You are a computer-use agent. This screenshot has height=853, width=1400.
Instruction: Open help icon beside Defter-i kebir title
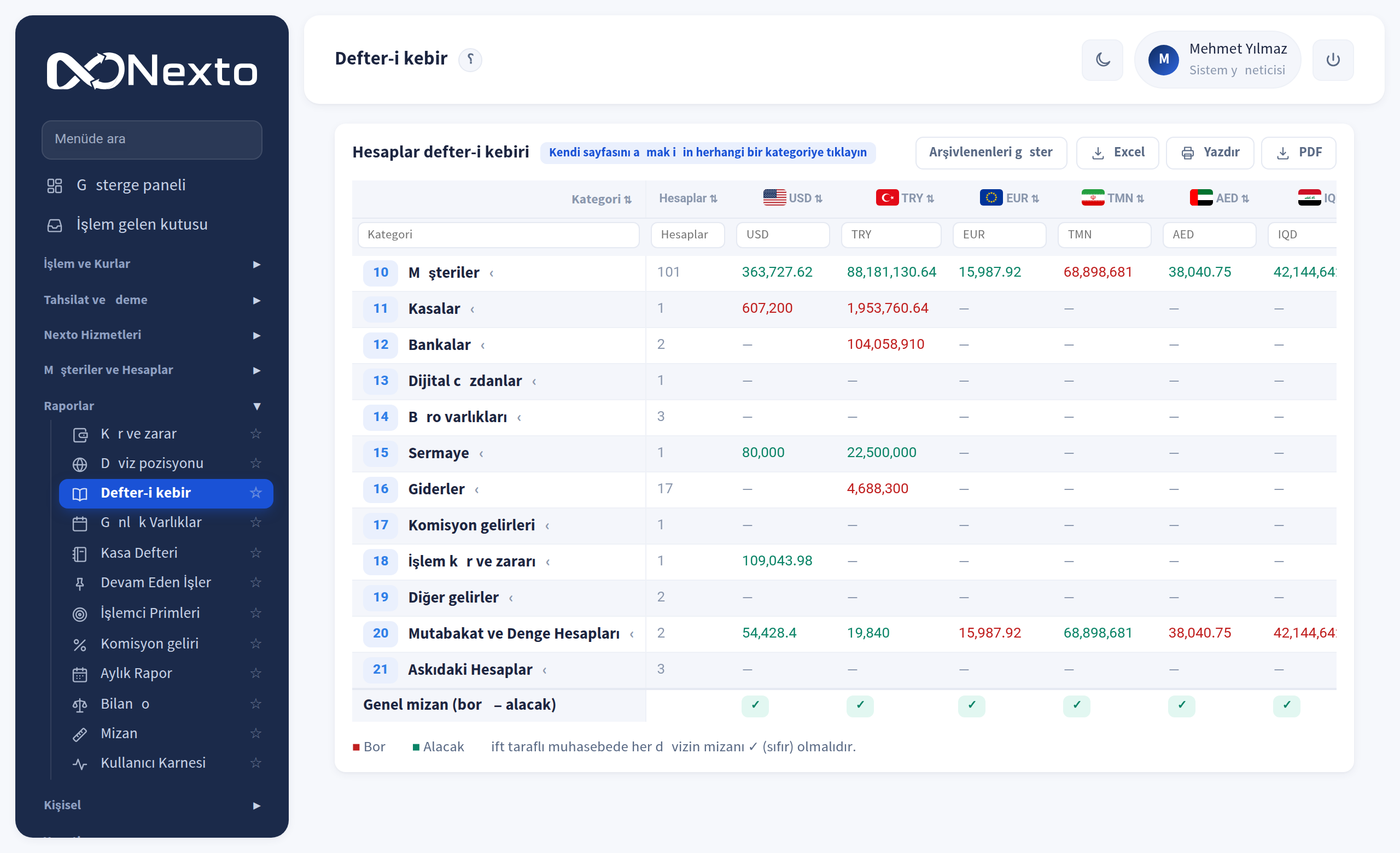pos(470,59)
